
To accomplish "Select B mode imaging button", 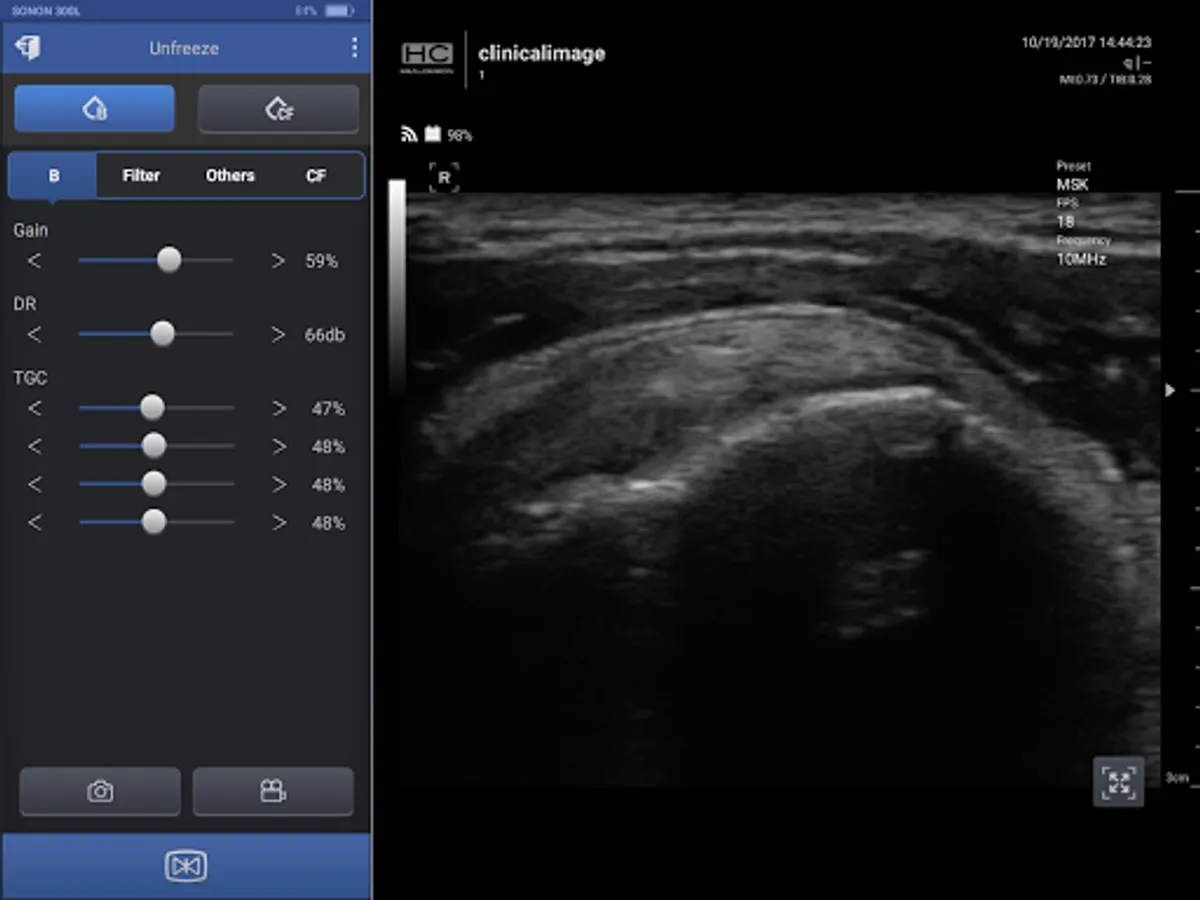I will tap(95, 109).
